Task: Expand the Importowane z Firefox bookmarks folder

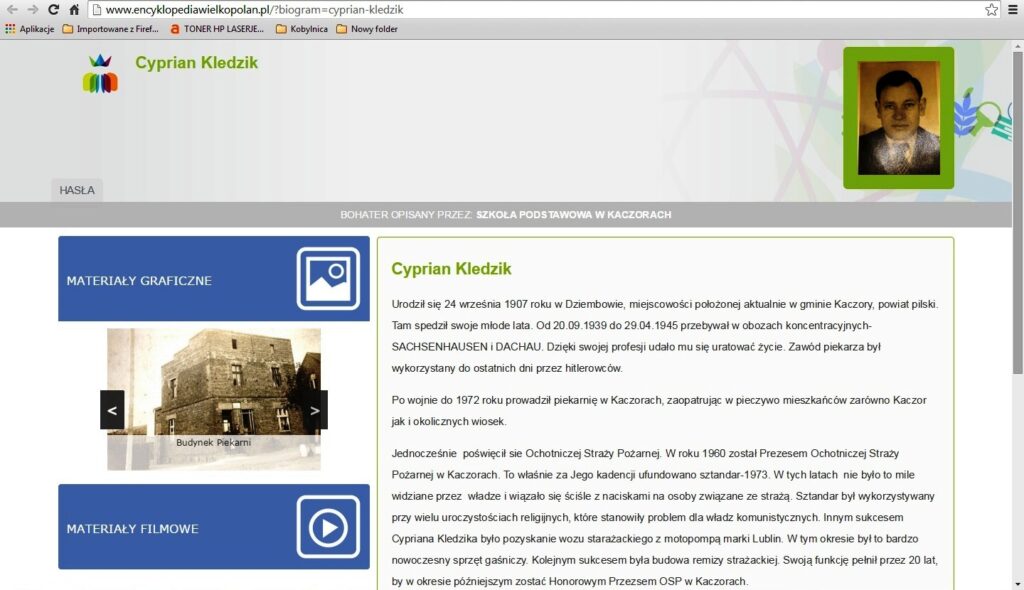Action: (110, 29)
